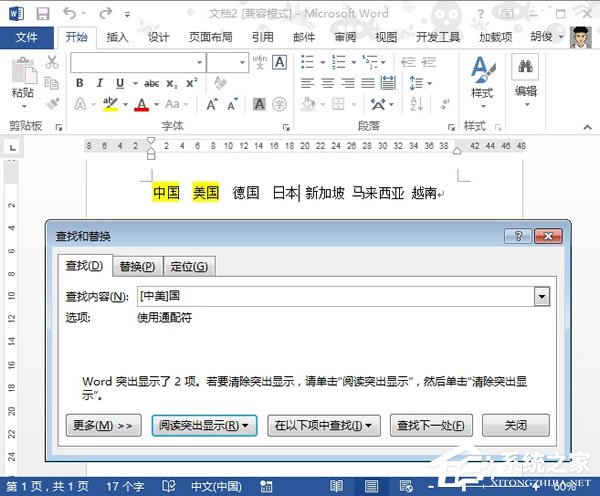
Task: Open font size dropdown
Action: point(242,62)
